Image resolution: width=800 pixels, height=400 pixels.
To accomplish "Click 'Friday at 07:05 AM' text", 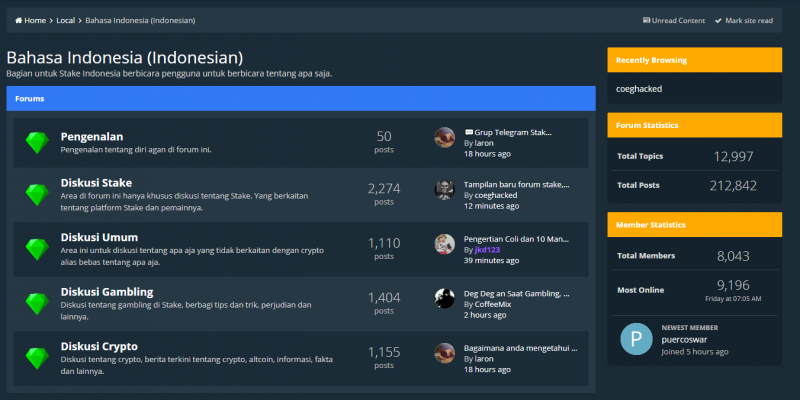I will [733, 298].
